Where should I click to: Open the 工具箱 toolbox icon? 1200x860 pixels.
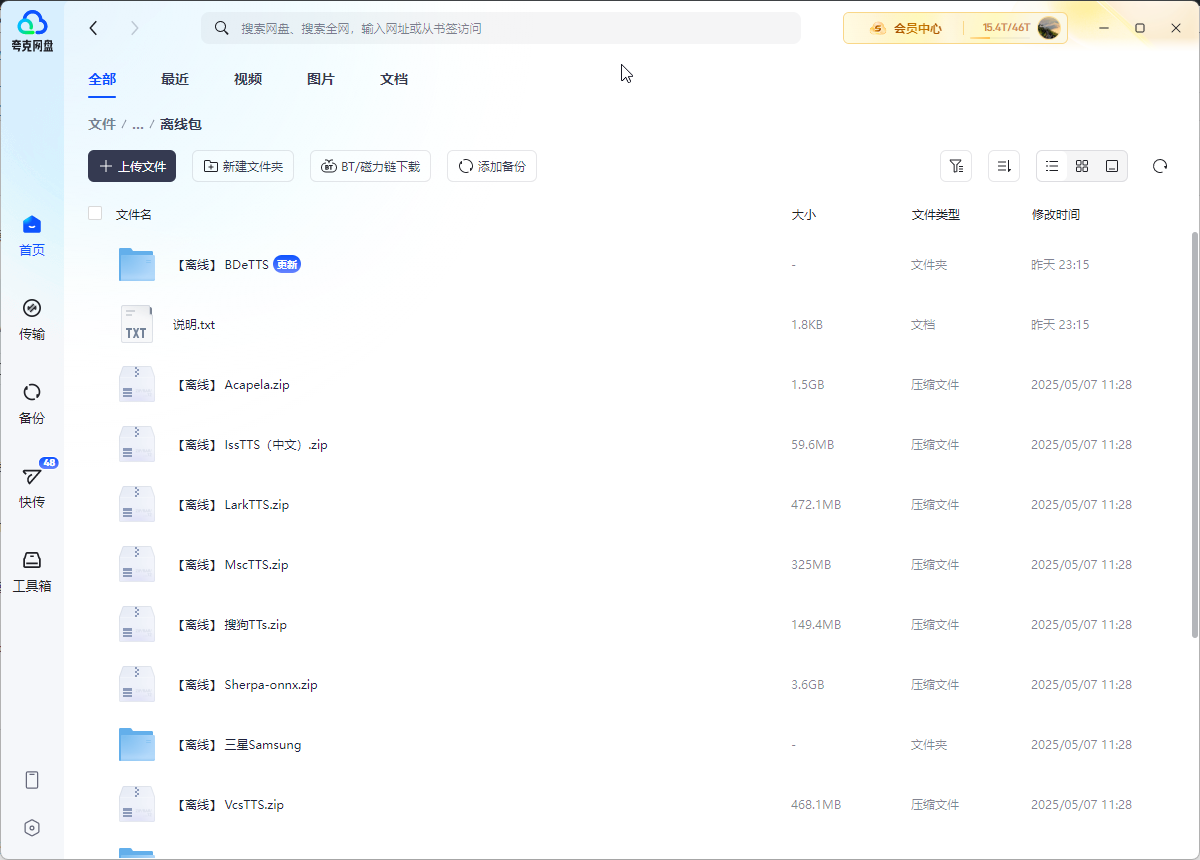pyautogui.click(x=32, y=560)
